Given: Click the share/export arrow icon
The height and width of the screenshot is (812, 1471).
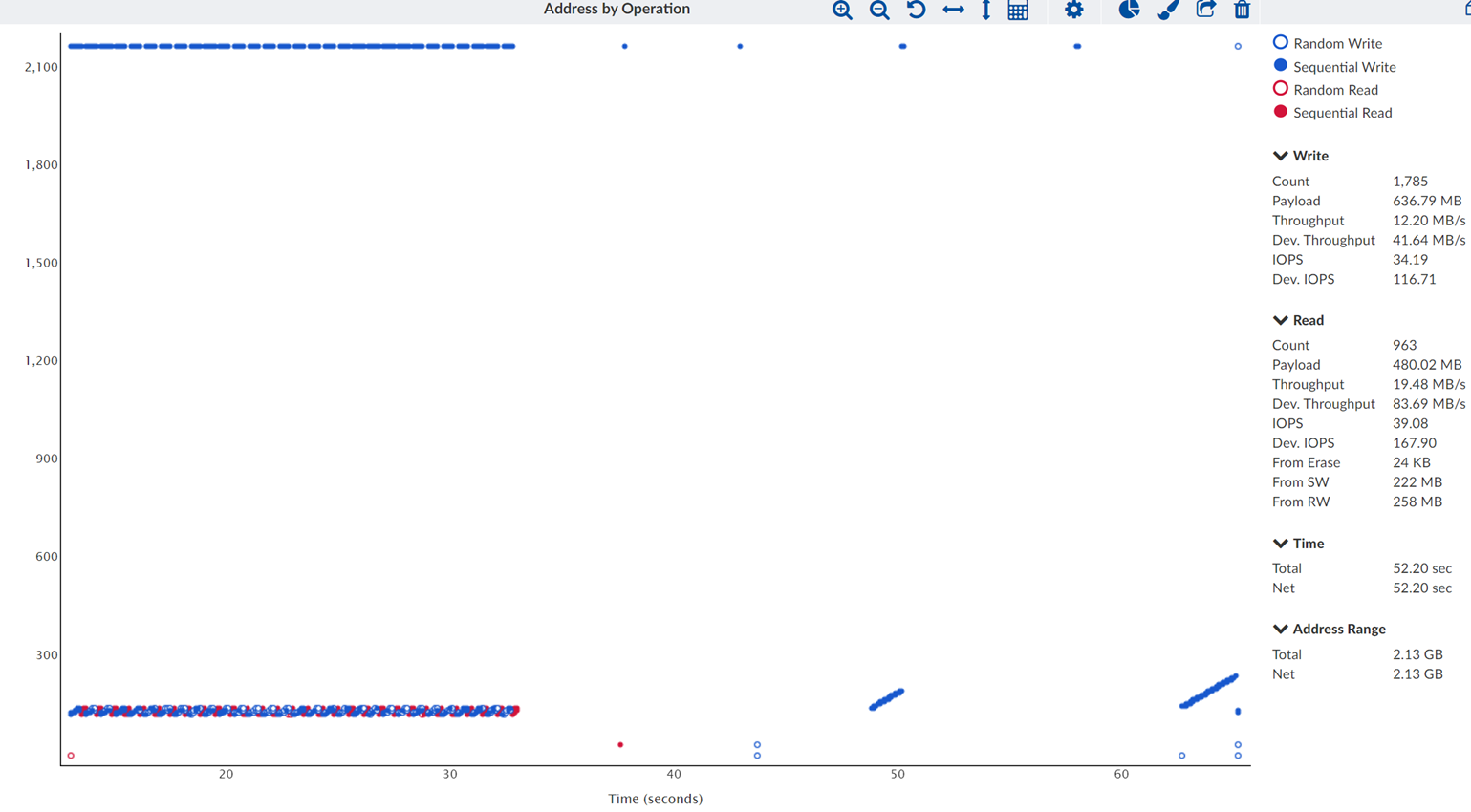Looking at the screenshot, I should 1205,11.
